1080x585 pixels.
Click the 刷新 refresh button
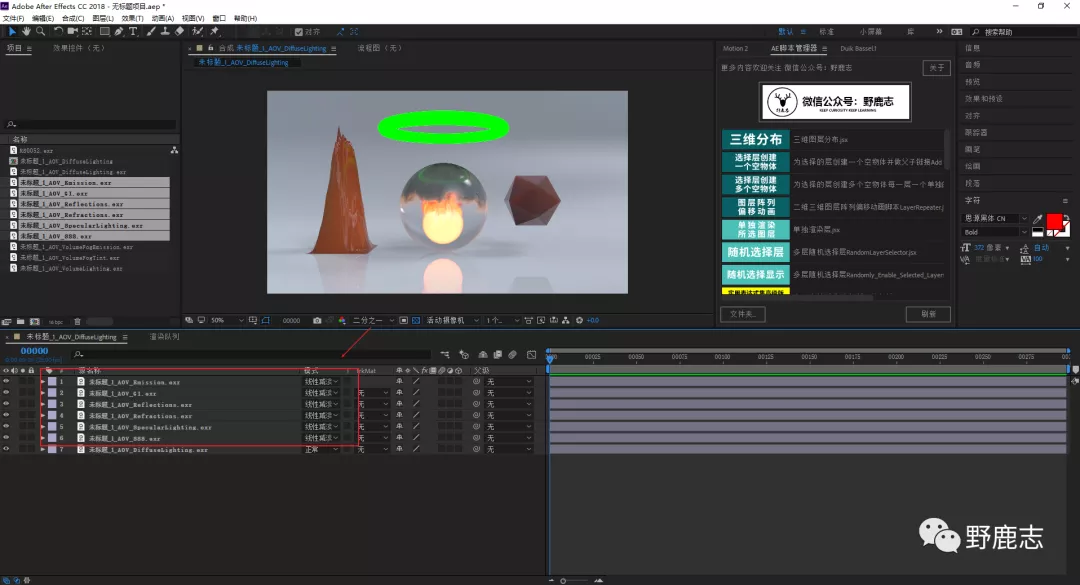point(927,314)
